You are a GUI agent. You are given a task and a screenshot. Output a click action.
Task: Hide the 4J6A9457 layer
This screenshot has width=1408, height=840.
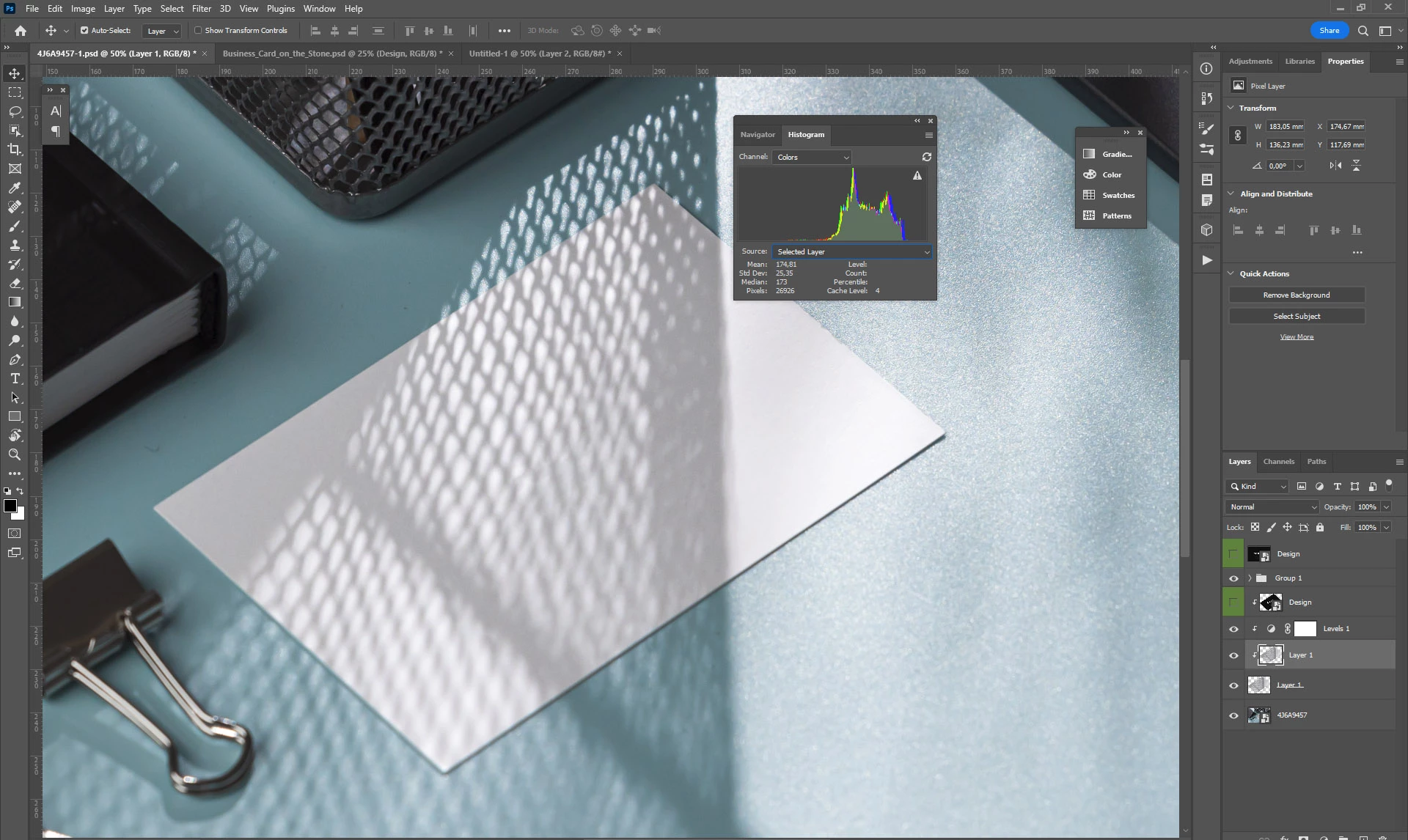point(1233,715)
